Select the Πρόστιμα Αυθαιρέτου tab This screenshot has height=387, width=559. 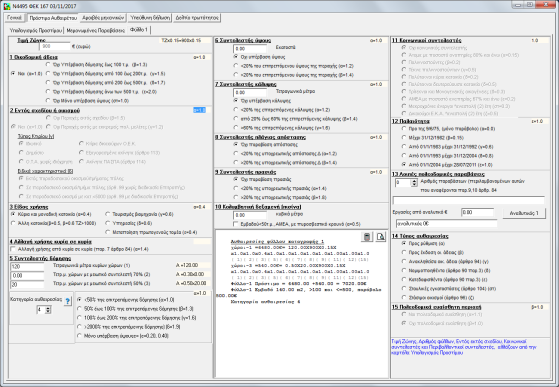53,17
